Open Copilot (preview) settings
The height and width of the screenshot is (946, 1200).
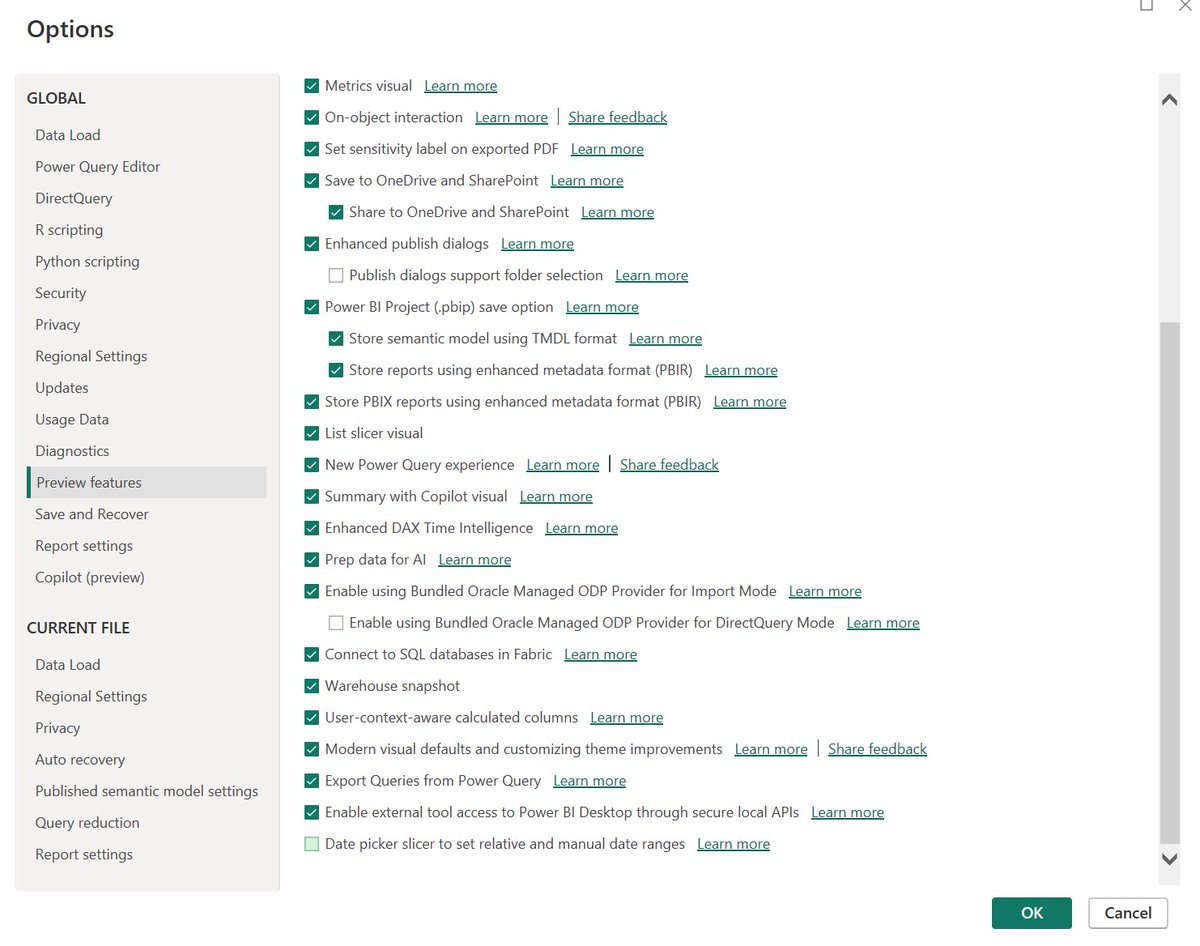pos(90,577)
